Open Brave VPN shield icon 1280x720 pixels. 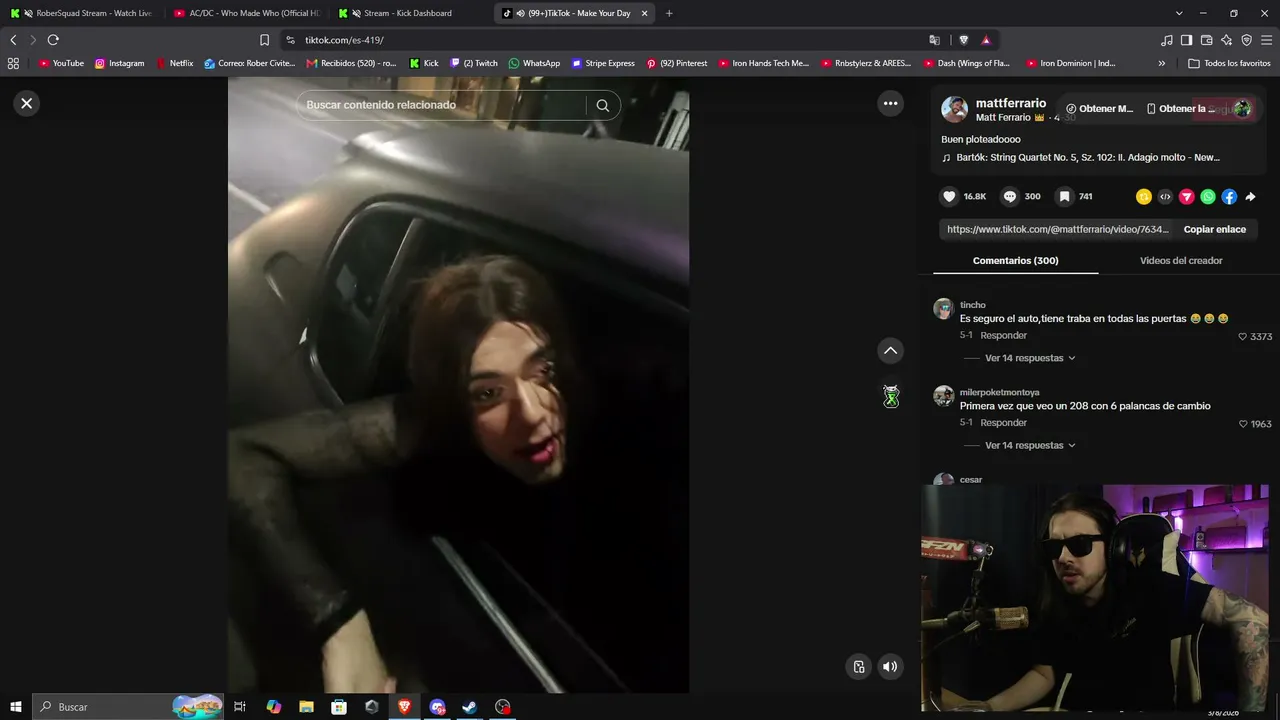(x=1246, y=40)
